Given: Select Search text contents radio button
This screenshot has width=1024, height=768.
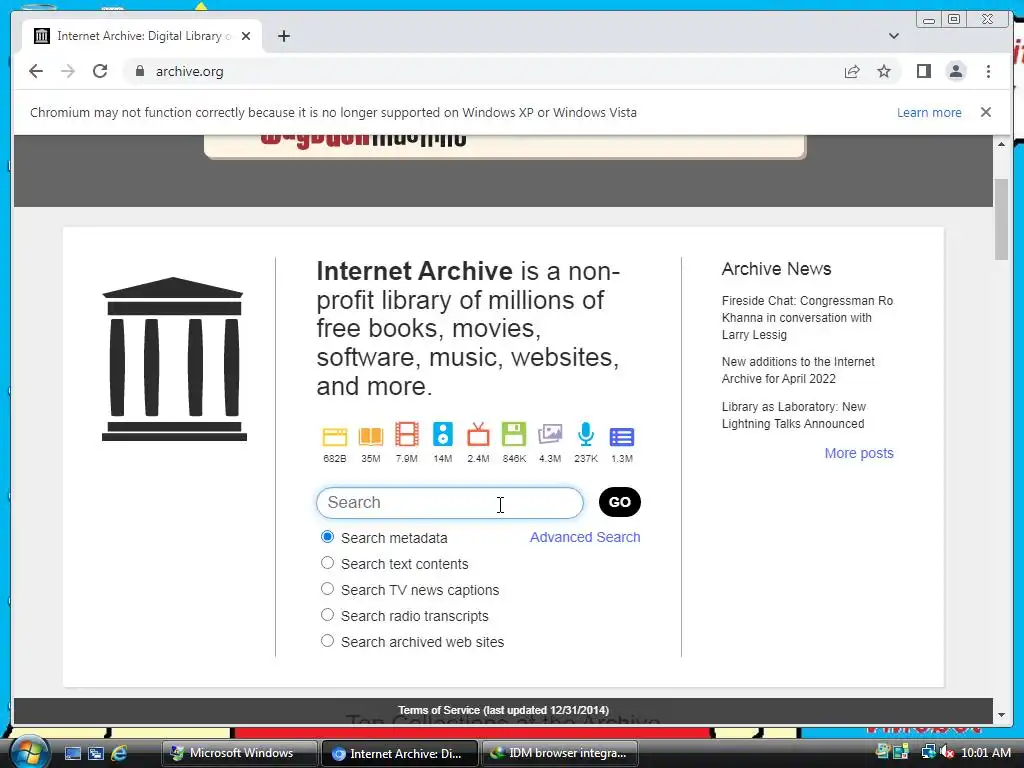Looking at the screenshot, I should (327, 562).
